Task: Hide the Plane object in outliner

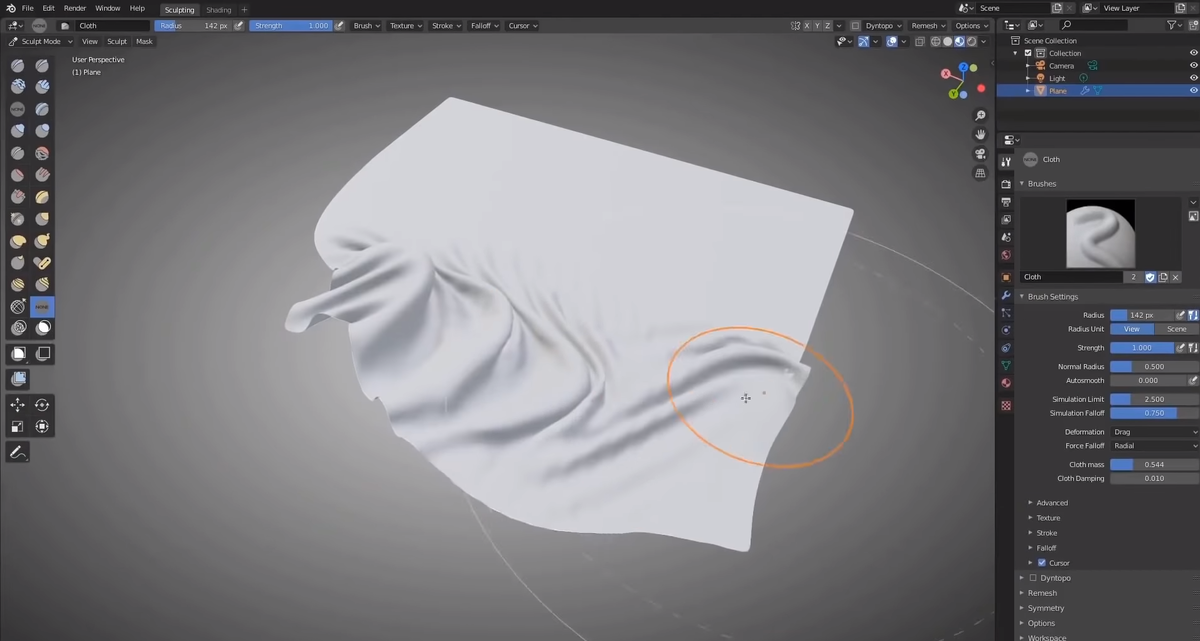Action: [x=1193, y=91]
